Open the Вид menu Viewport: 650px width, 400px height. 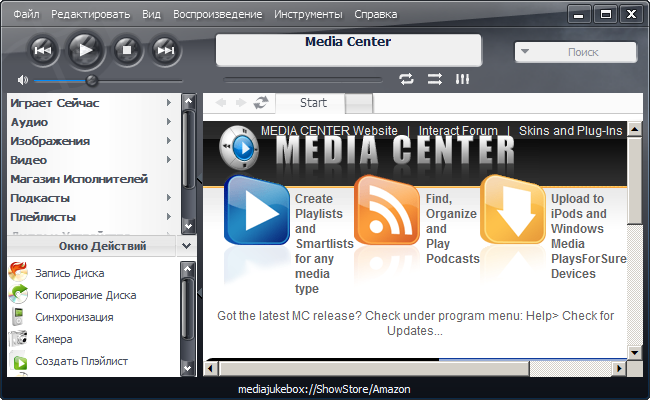click(151, 14)
